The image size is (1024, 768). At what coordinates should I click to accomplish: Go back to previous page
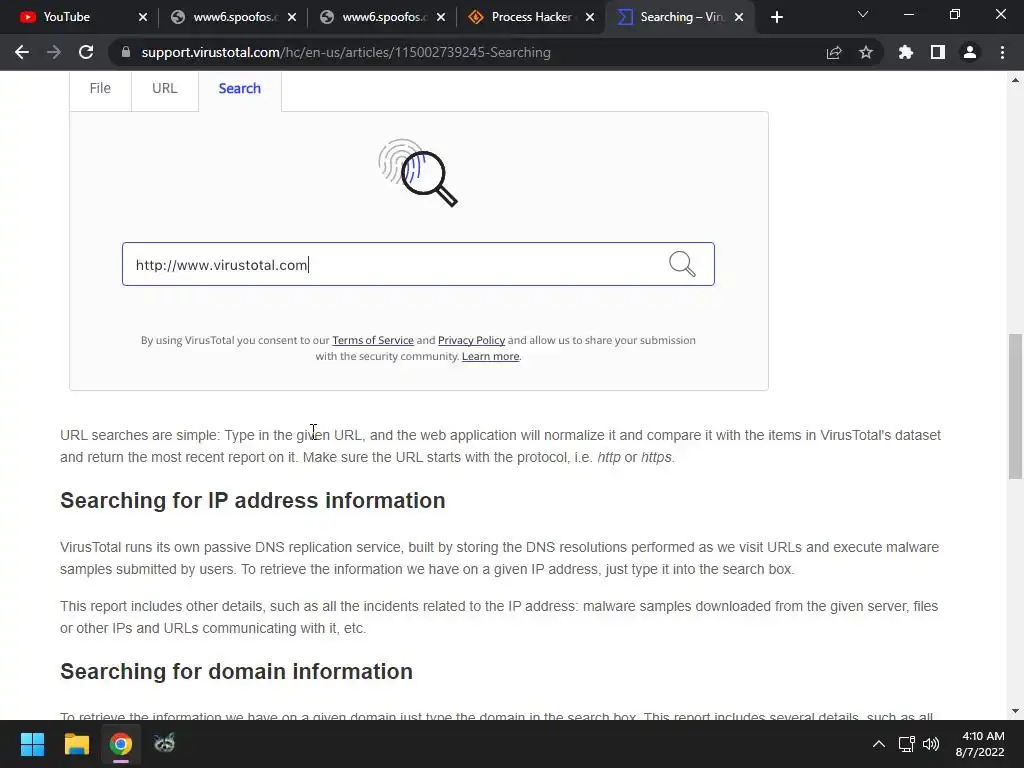coord(22,52)
